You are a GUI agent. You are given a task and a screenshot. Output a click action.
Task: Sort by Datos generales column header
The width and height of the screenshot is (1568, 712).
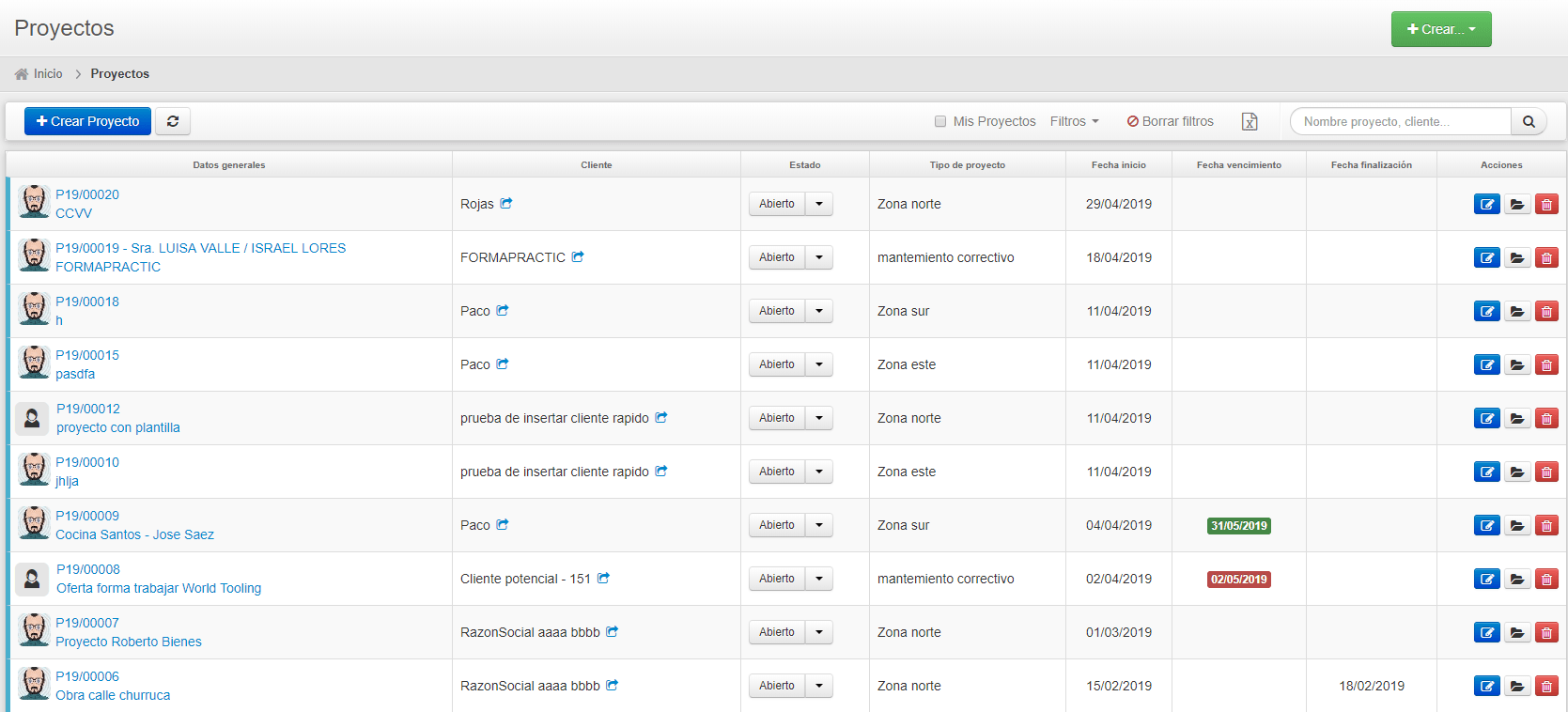coord(229,164)
